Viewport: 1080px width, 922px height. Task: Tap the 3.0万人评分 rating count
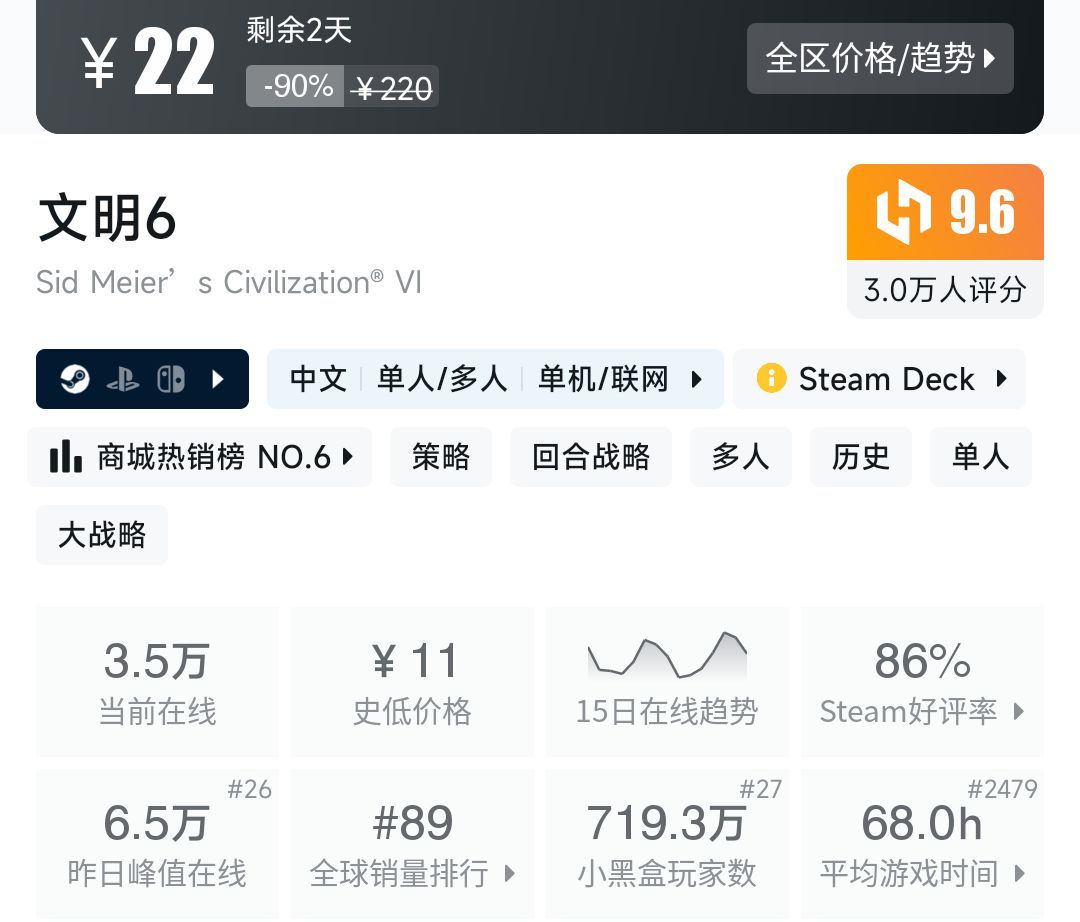pyautogui.click(x=945, y=290)
